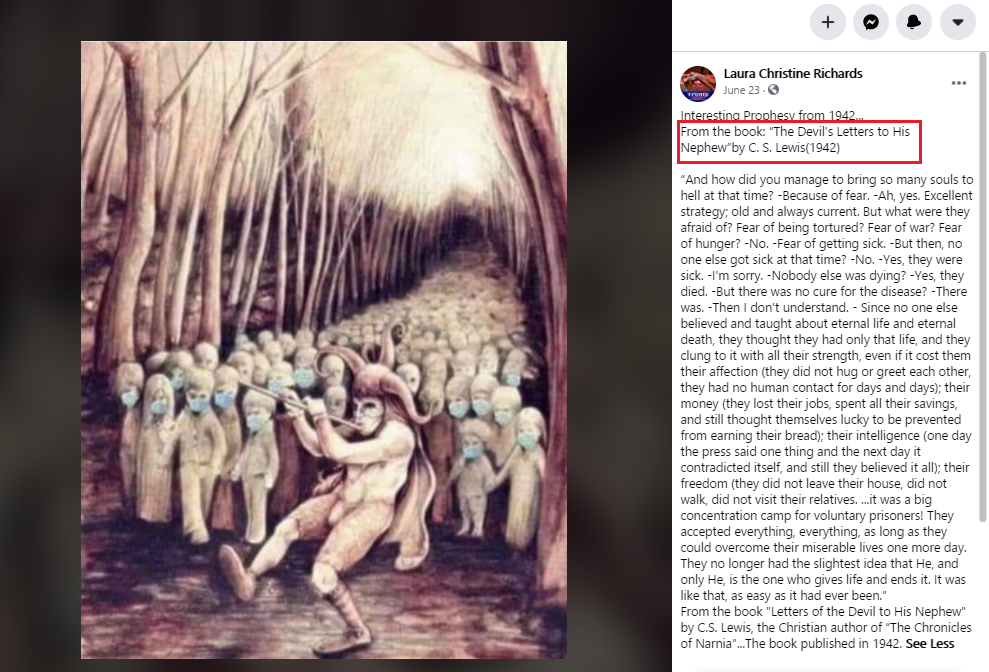Click the globe public privacy icon
The image size is (989, 672).
773,90
